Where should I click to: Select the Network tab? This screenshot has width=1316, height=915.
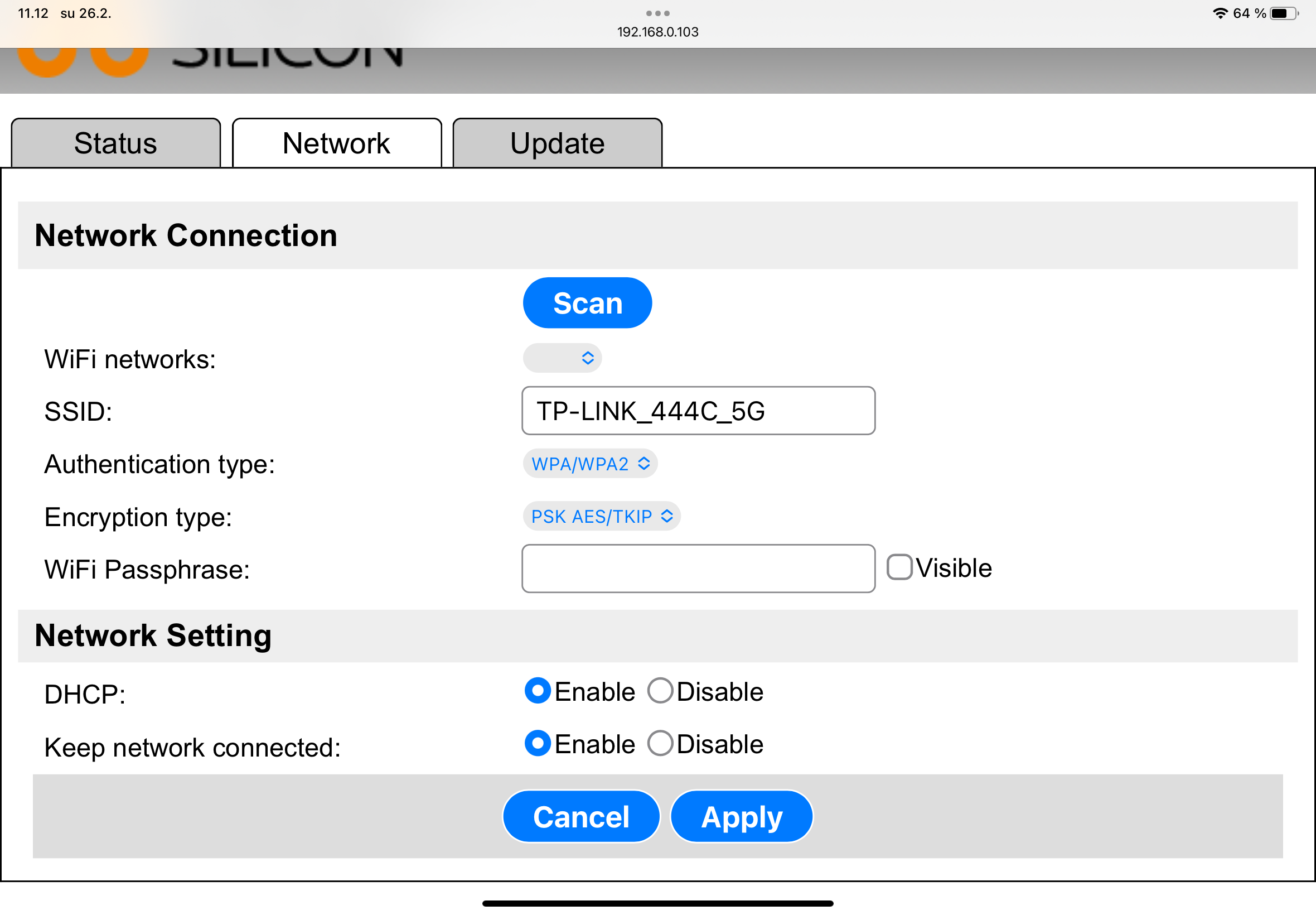click(336, 143)
